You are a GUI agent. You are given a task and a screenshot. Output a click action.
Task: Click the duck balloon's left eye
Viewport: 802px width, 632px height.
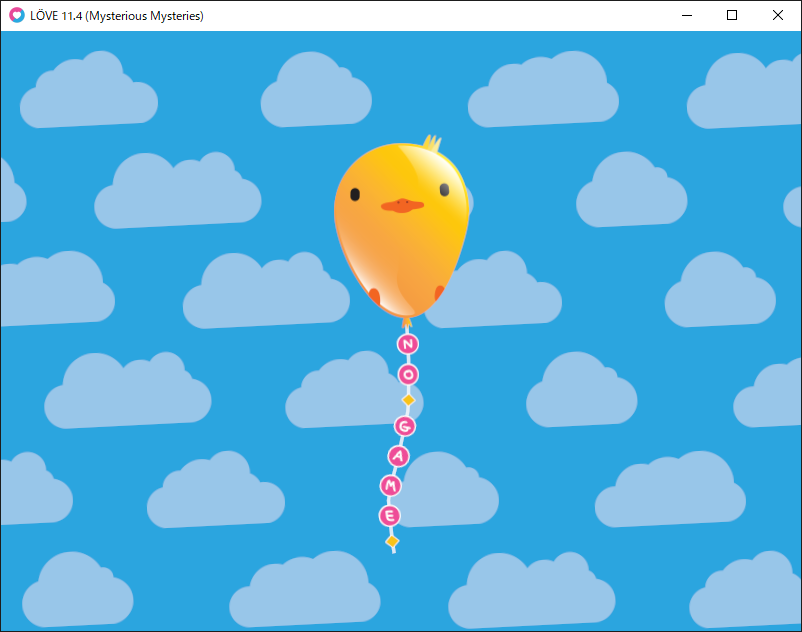pos(354,194)
